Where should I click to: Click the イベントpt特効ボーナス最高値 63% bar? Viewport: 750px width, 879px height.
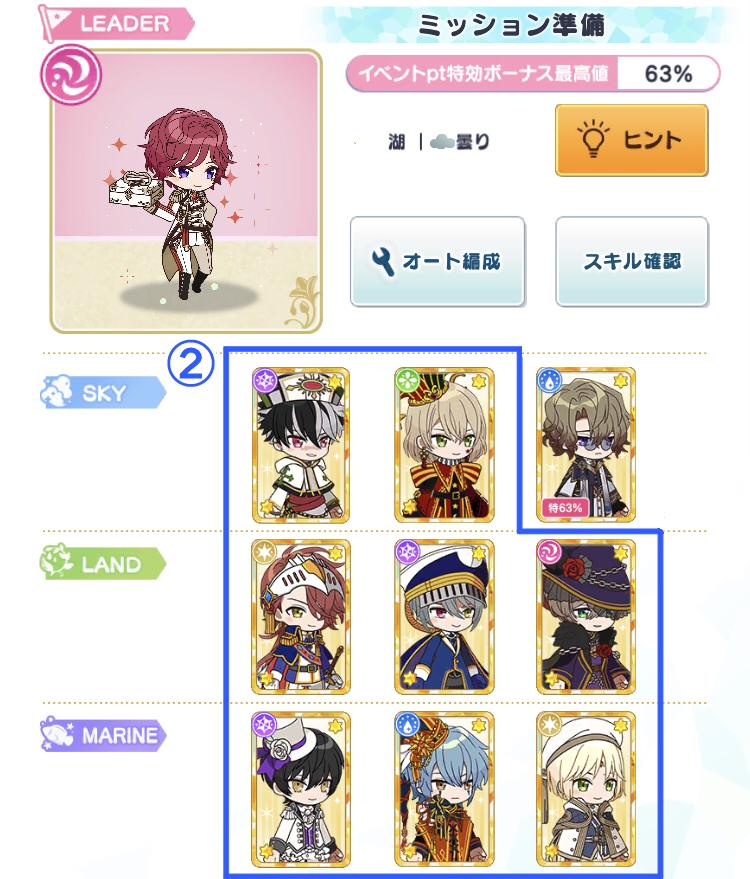click(533, 73)
